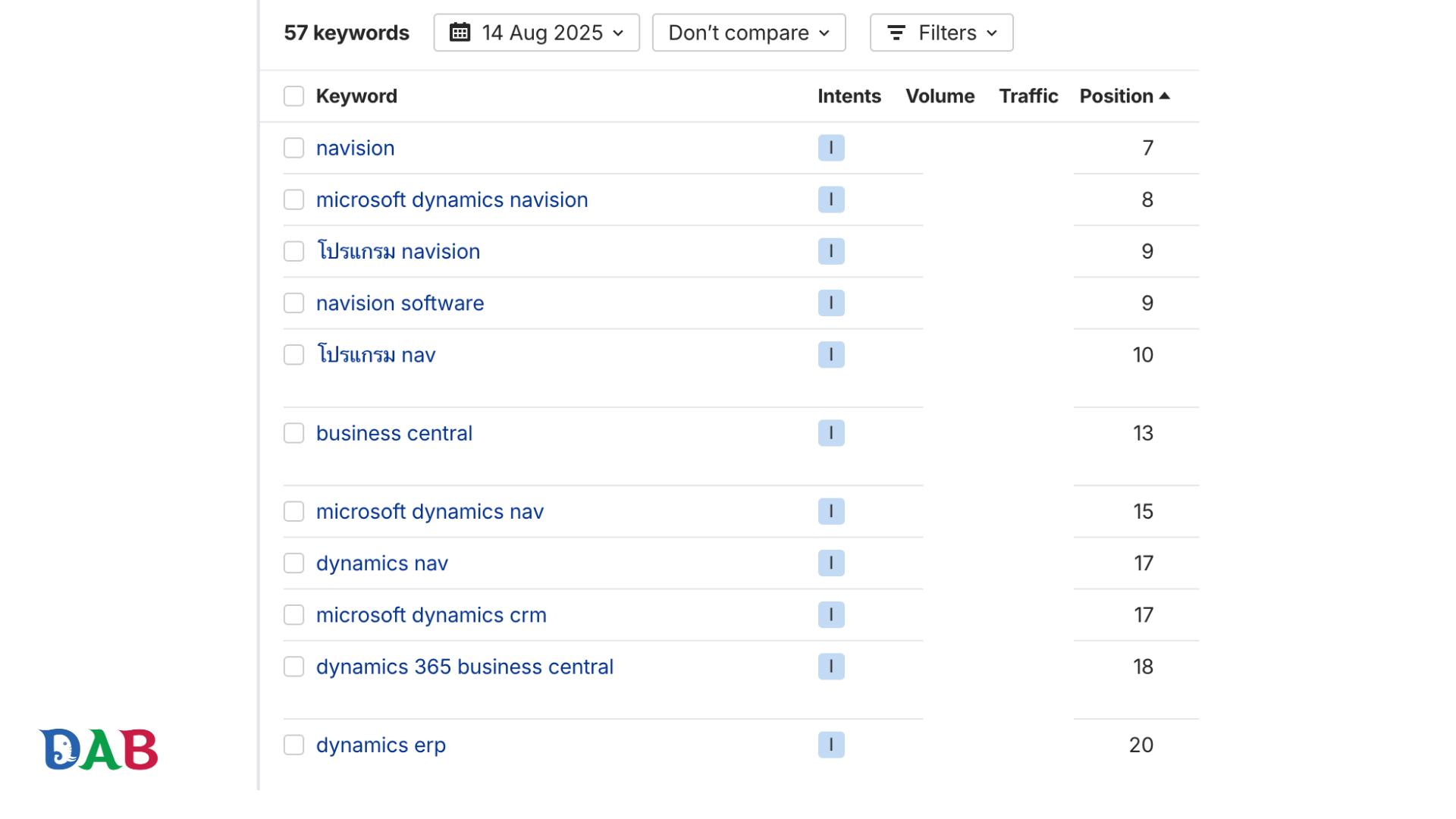Toggle the select-all checkbox beside Keyword header
The width and height of the screenshot is (1456, 819).
pos(293,96)
